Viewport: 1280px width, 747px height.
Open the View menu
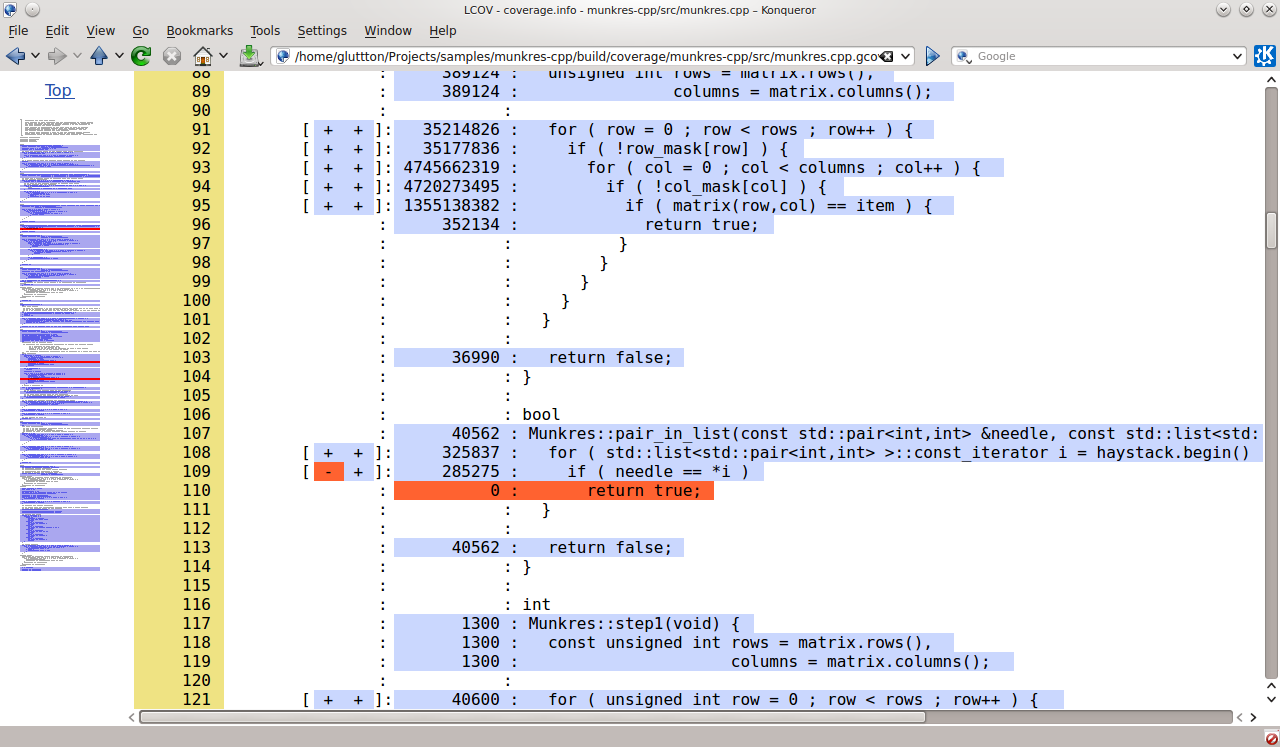100,31
